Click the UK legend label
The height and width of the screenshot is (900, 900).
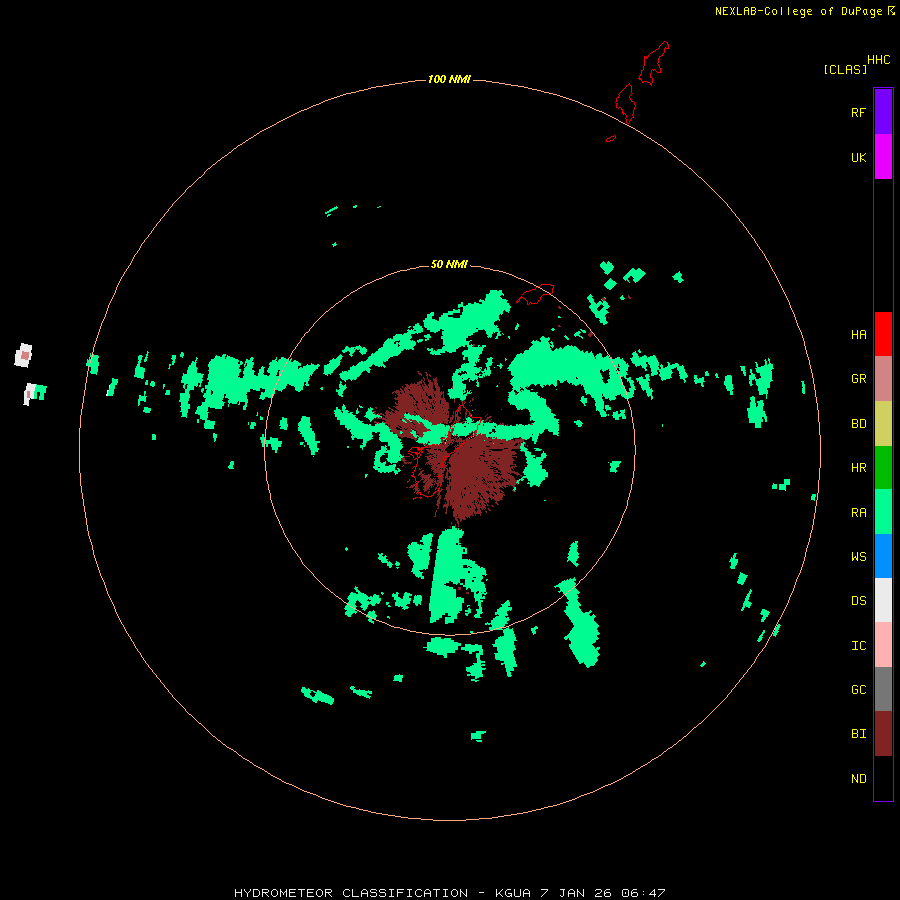[x=858, y=157]
